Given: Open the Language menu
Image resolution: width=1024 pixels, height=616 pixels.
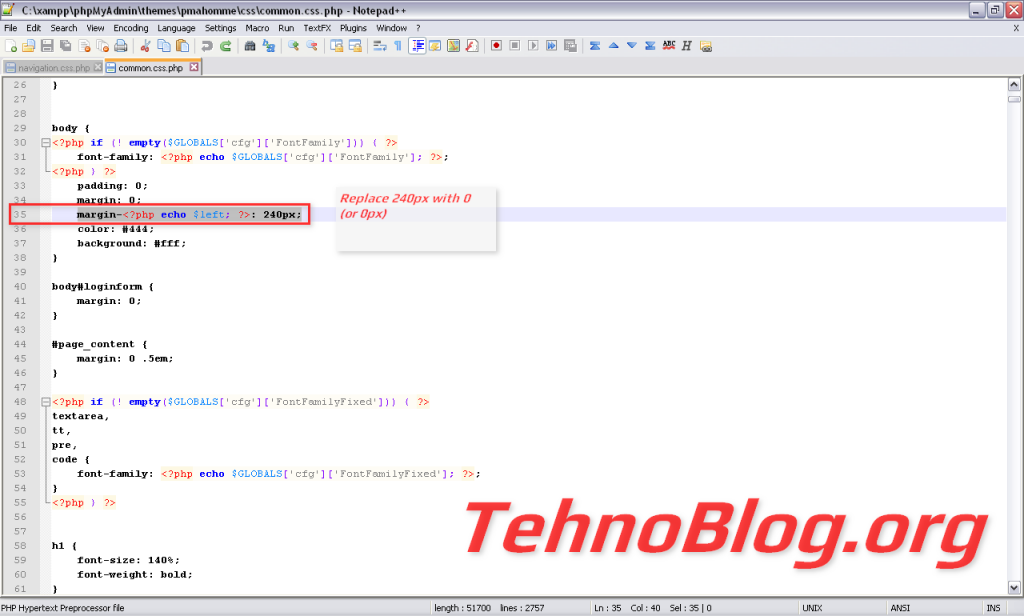Looking at the screenshot, I should 176,28.
